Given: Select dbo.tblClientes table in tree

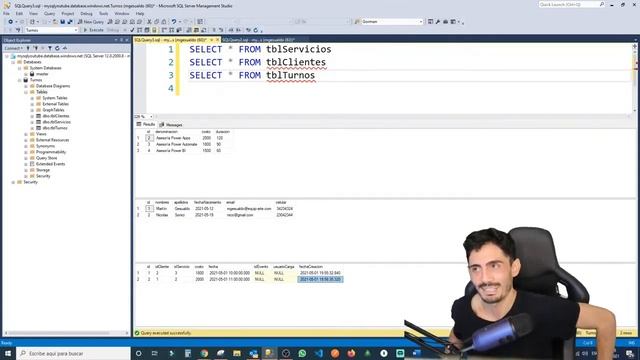Looking at the screenshot, I should click(x=56, y=116).
